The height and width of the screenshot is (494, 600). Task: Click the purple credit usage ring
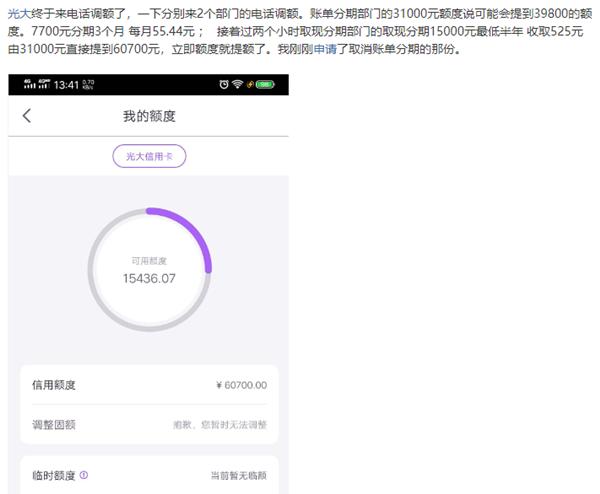(149, 269)
